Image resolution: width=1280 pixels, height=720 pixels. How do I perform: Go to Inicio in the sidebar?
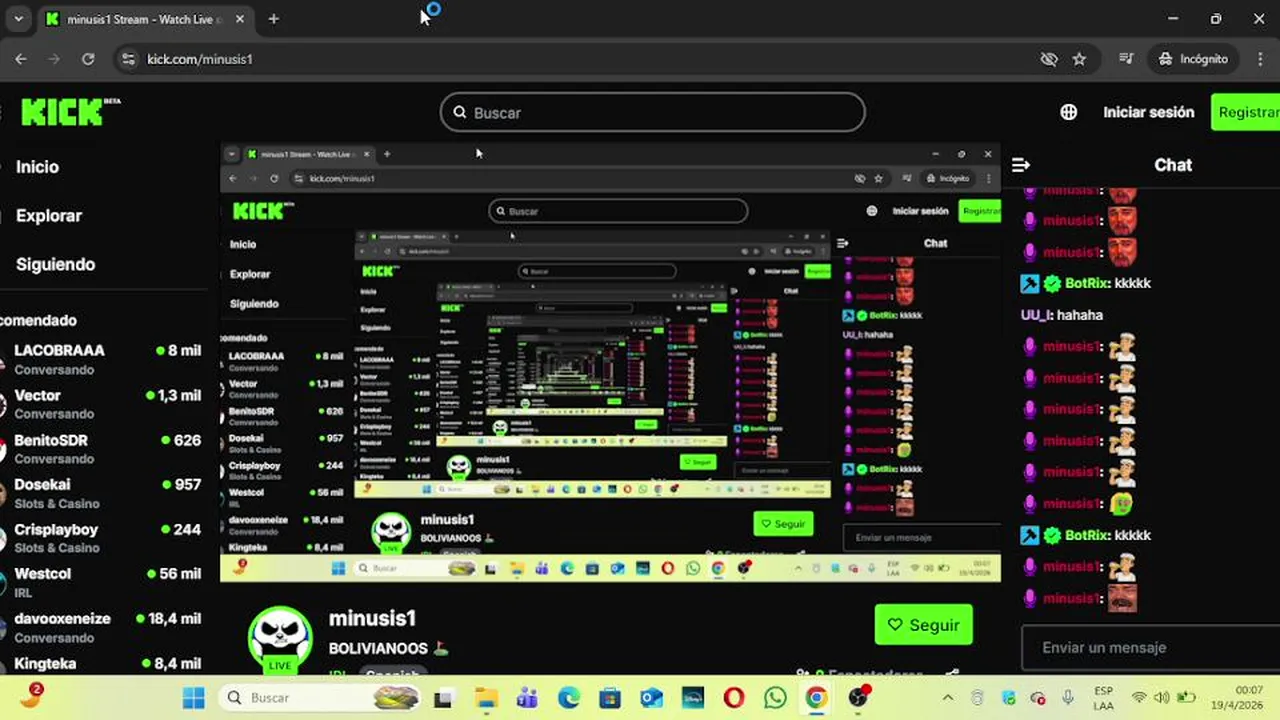pyautogui.click(x=37, y=167)
